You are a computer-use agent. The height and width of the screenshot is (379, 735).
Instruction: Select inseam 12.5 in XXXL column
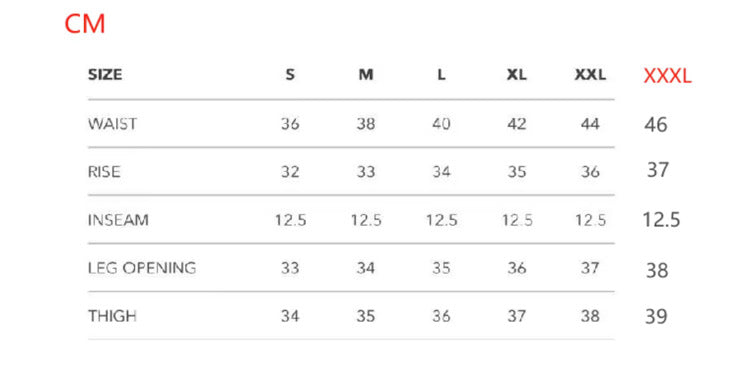click(661, 220)
